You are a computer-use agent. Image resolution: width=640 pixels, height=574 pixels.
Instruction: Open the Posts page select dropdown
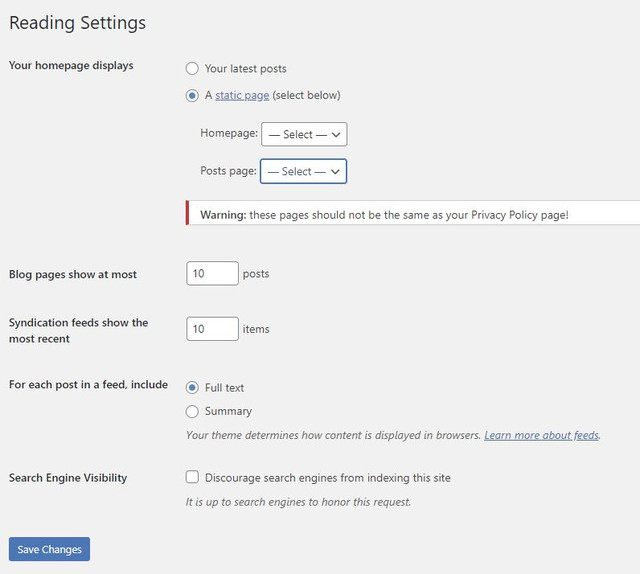(x=303, y=171)
